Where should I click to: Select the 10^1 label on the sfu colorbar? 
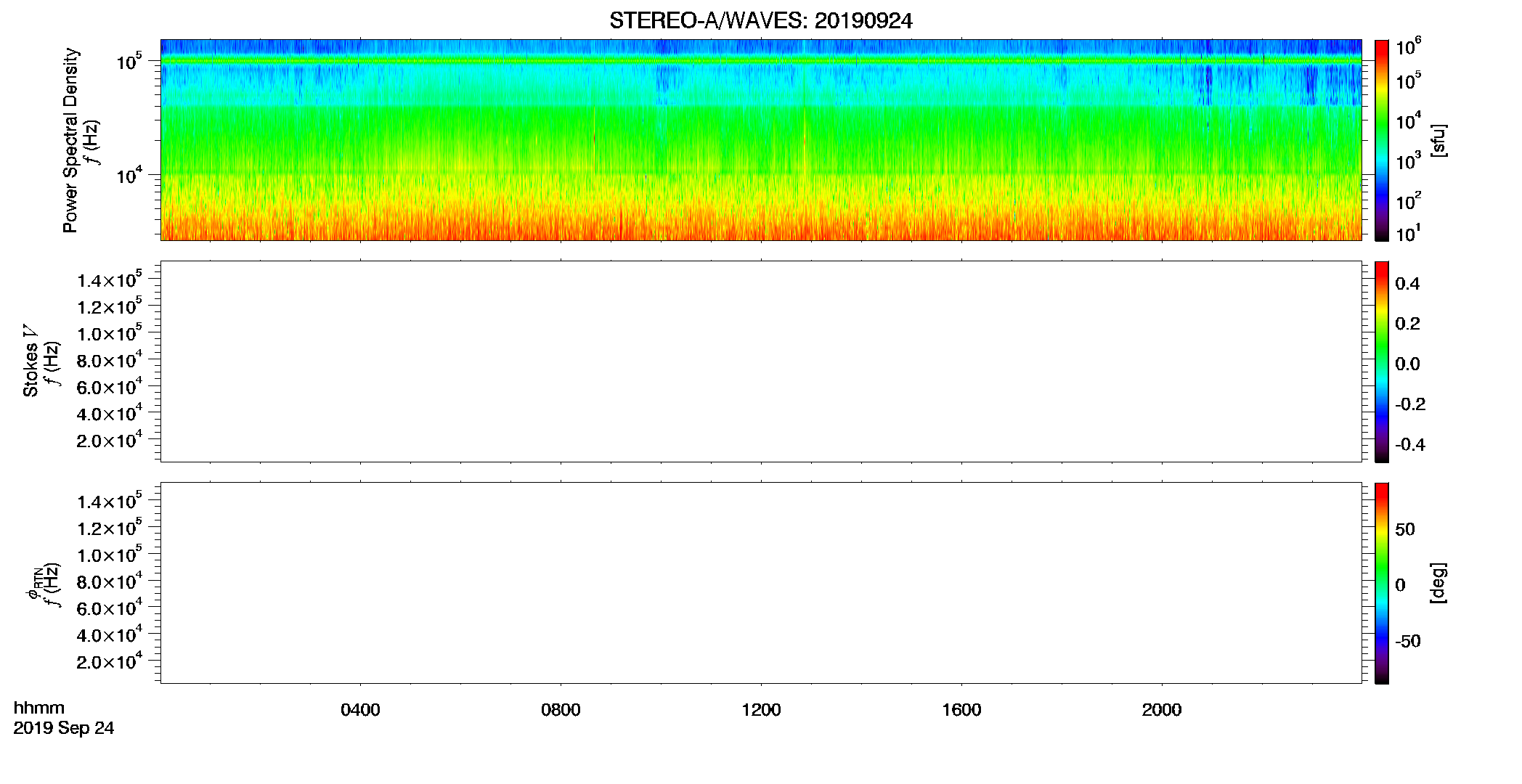point(1408,233)
